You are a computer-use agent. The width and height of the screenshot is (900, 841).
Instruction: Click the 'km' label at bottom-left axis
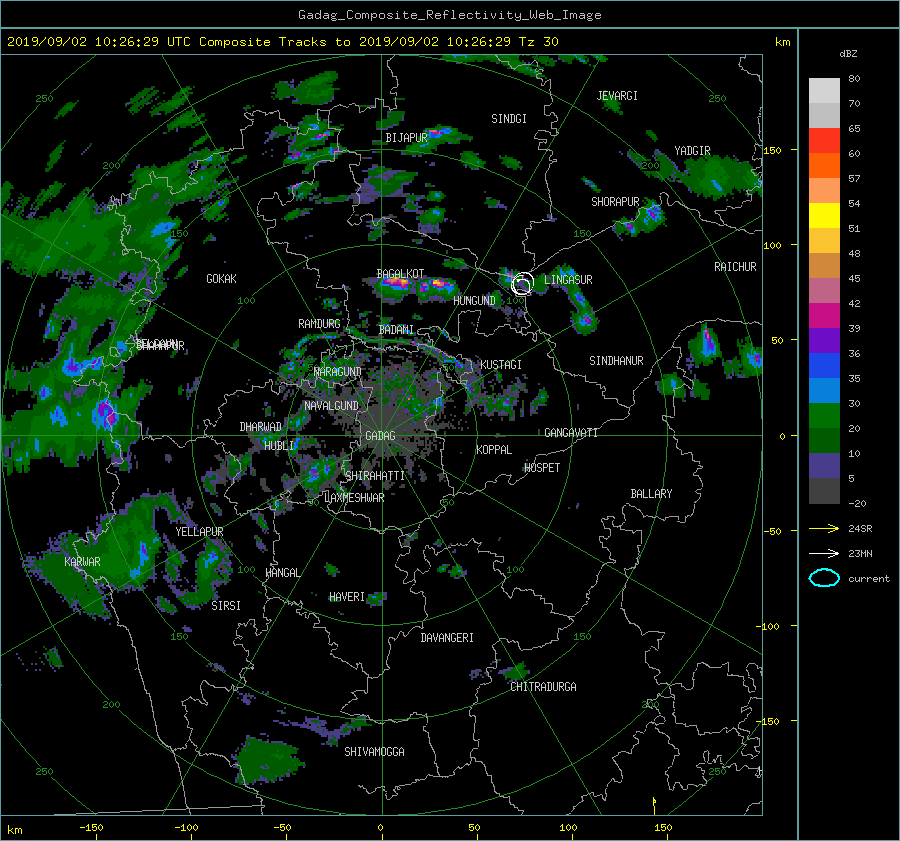click(x=14, y=830)
